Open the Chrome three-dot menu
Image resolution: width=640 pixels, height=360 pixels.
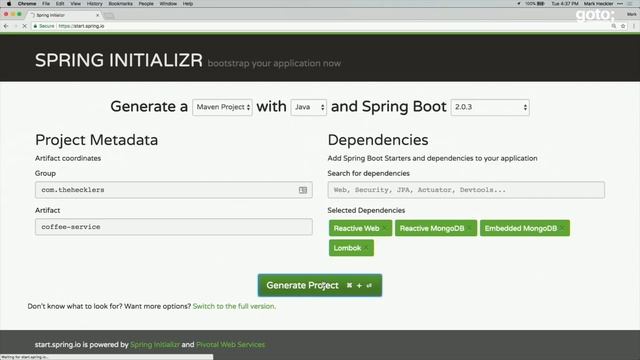click(634, 26)
